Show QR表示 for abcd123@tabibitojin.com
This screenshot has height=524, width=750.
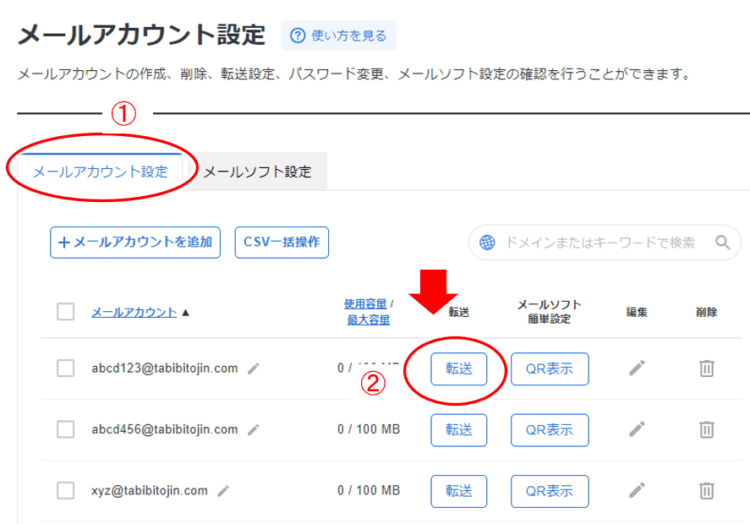(x=550, y=369)
